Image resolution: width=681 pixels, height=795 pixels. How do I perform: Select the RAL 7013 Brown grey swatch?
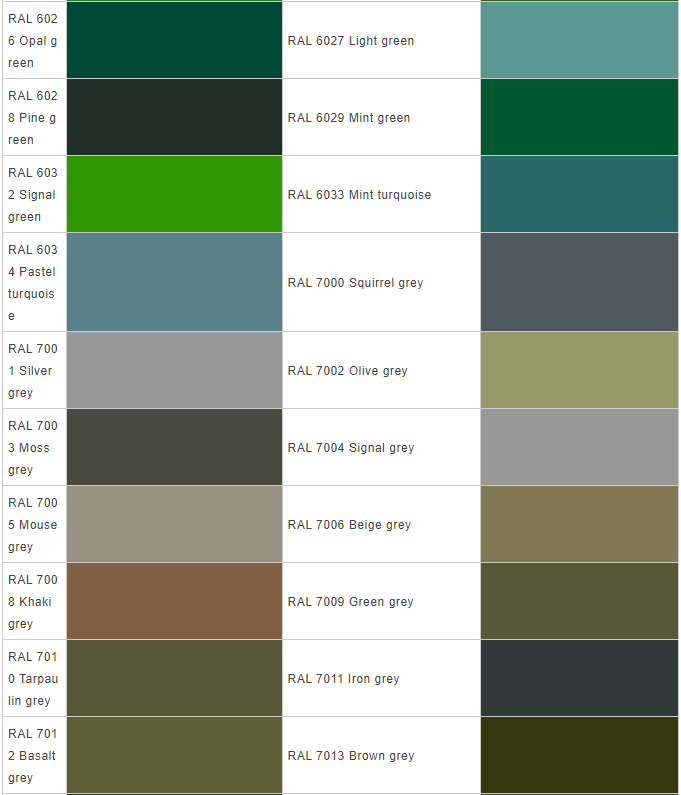click(579, 755)
